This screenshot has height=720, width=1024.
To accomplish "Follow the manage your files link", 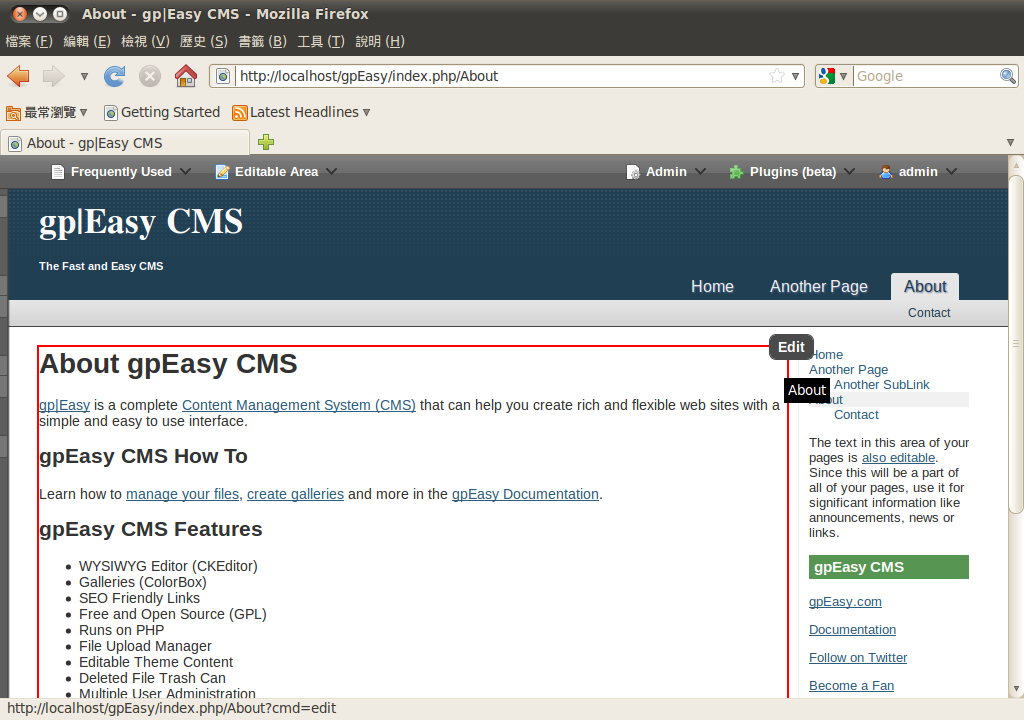I will [182, 494].
